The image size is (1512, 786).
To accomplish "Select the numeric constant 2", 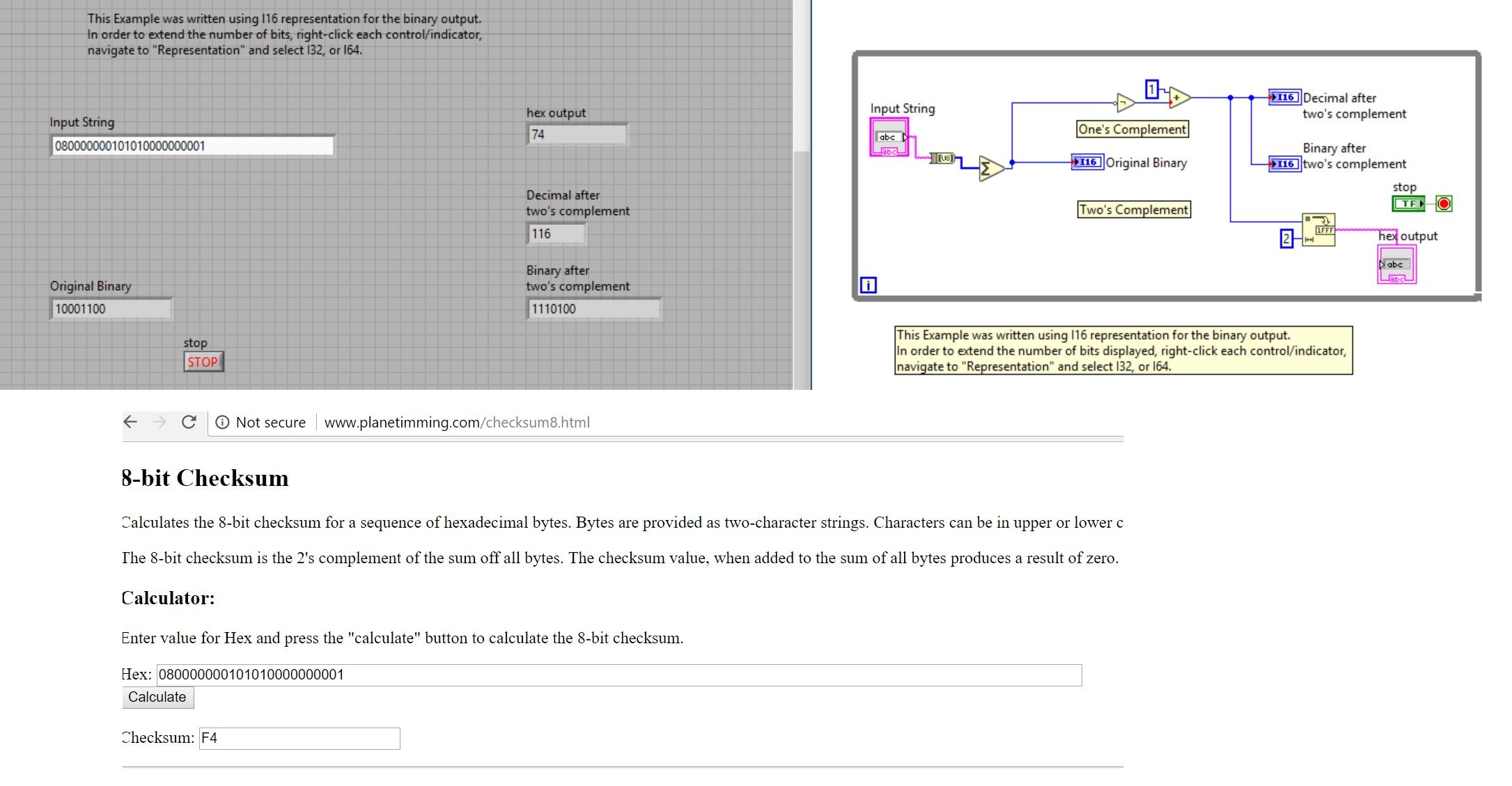I will click(x=1286, y=239).
